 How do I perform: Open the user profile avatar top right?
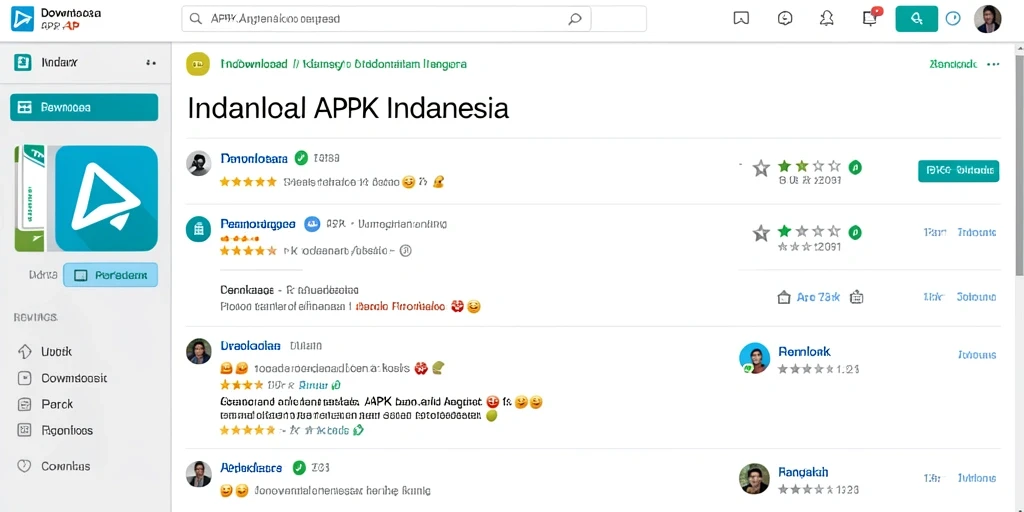987,19
